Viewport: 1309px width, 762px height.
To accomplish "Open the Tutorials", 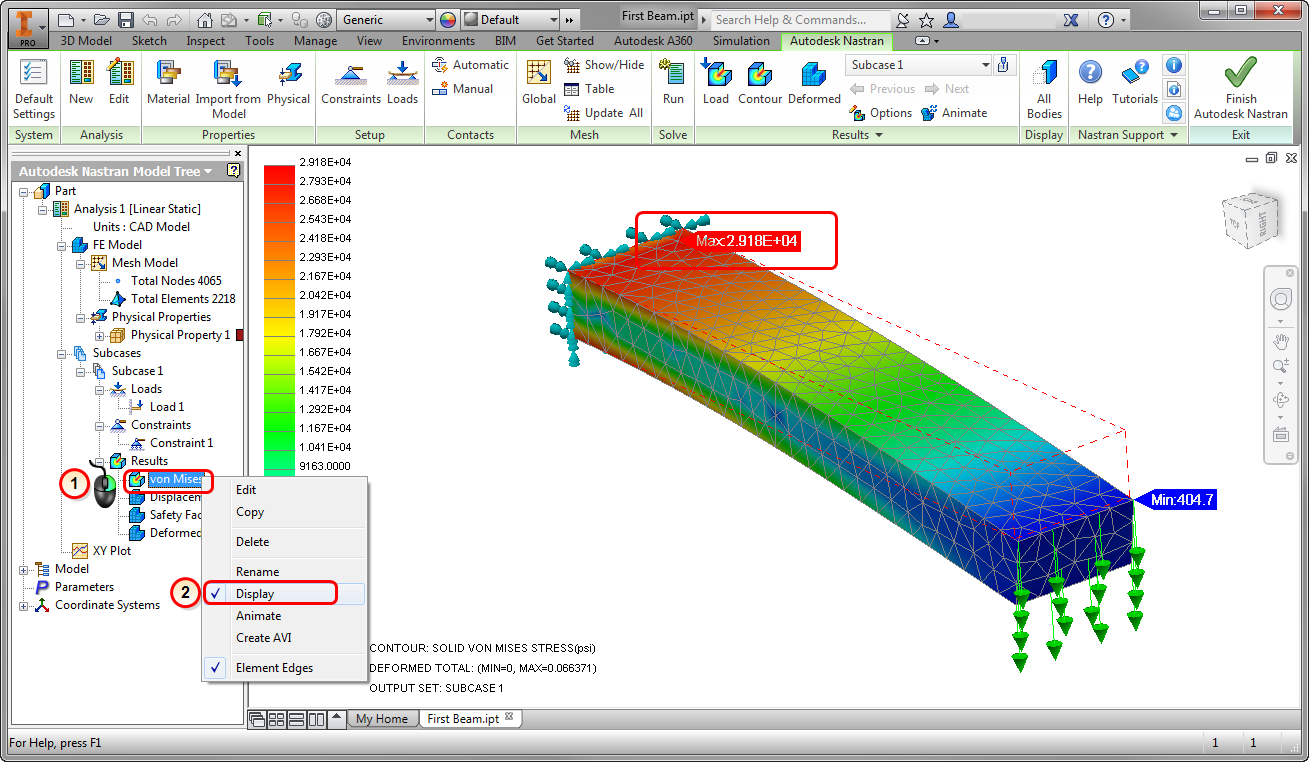I will coord(1135,82).
